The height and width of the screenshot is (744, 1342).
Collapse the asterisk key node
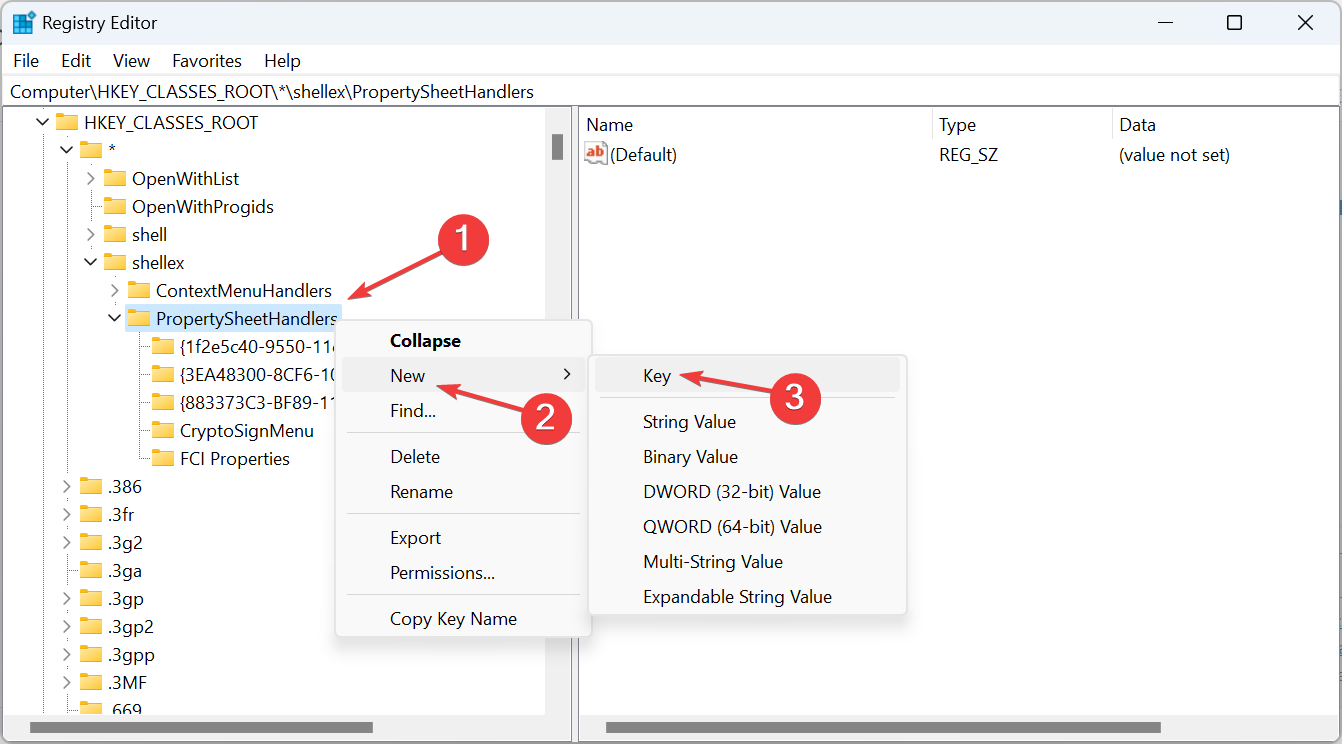[x=66, y=150]
